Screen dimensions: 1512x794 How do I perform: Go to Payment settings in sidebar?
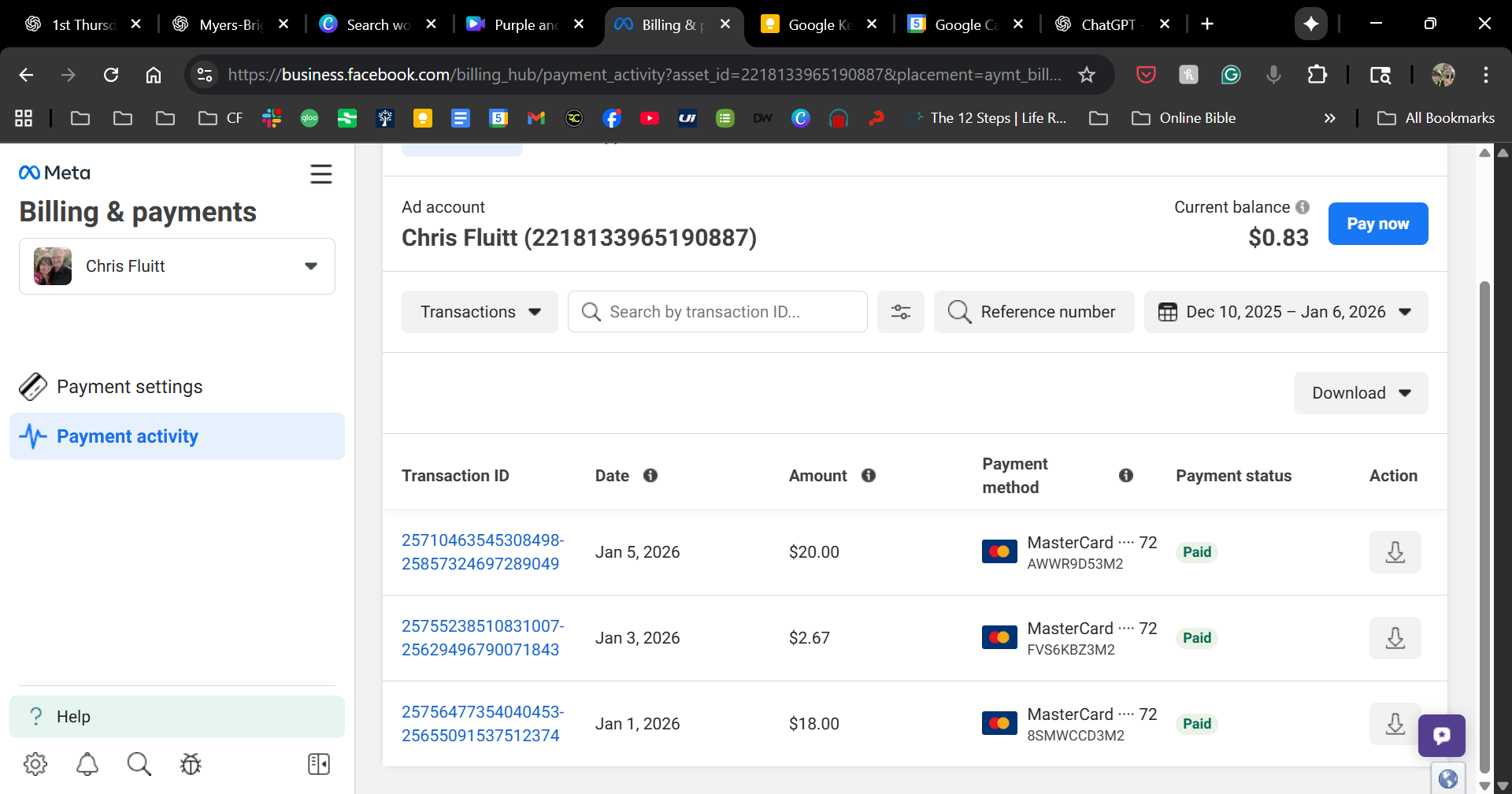pos(129,387)
